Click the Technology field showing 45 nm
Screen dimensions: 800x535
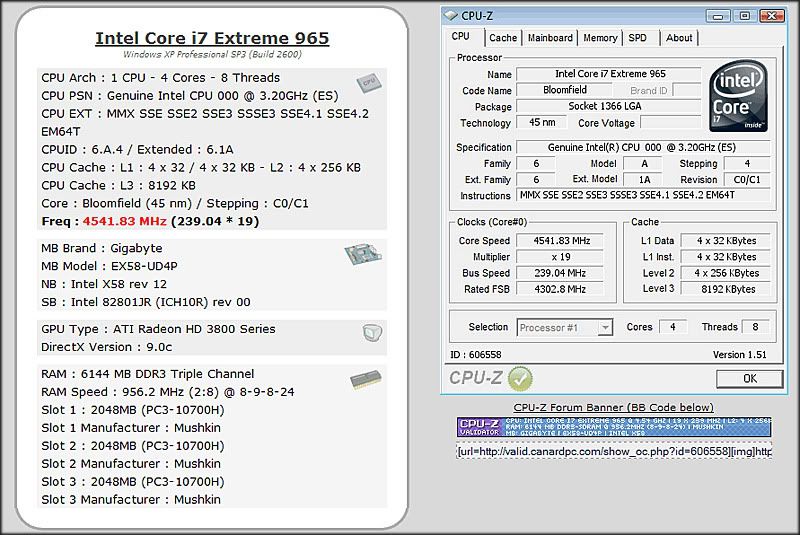tap(542, 122)
